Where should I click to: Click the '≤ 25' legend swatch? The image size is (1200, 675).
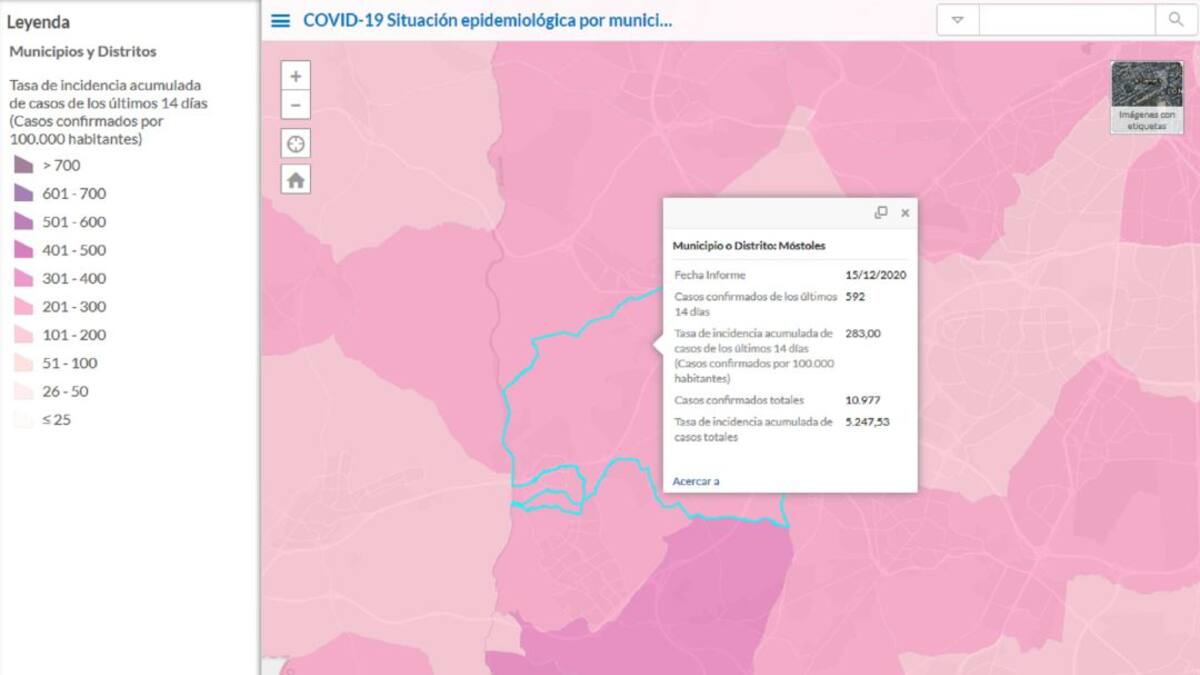(23, 420)
